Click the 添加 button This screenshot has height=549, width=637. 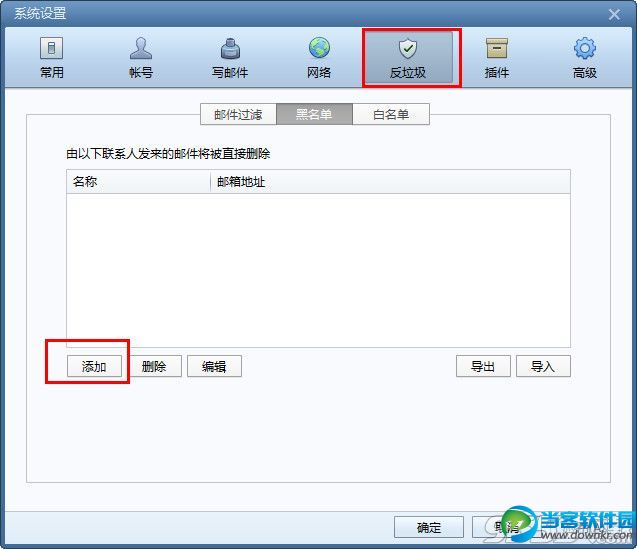[94, 367]
